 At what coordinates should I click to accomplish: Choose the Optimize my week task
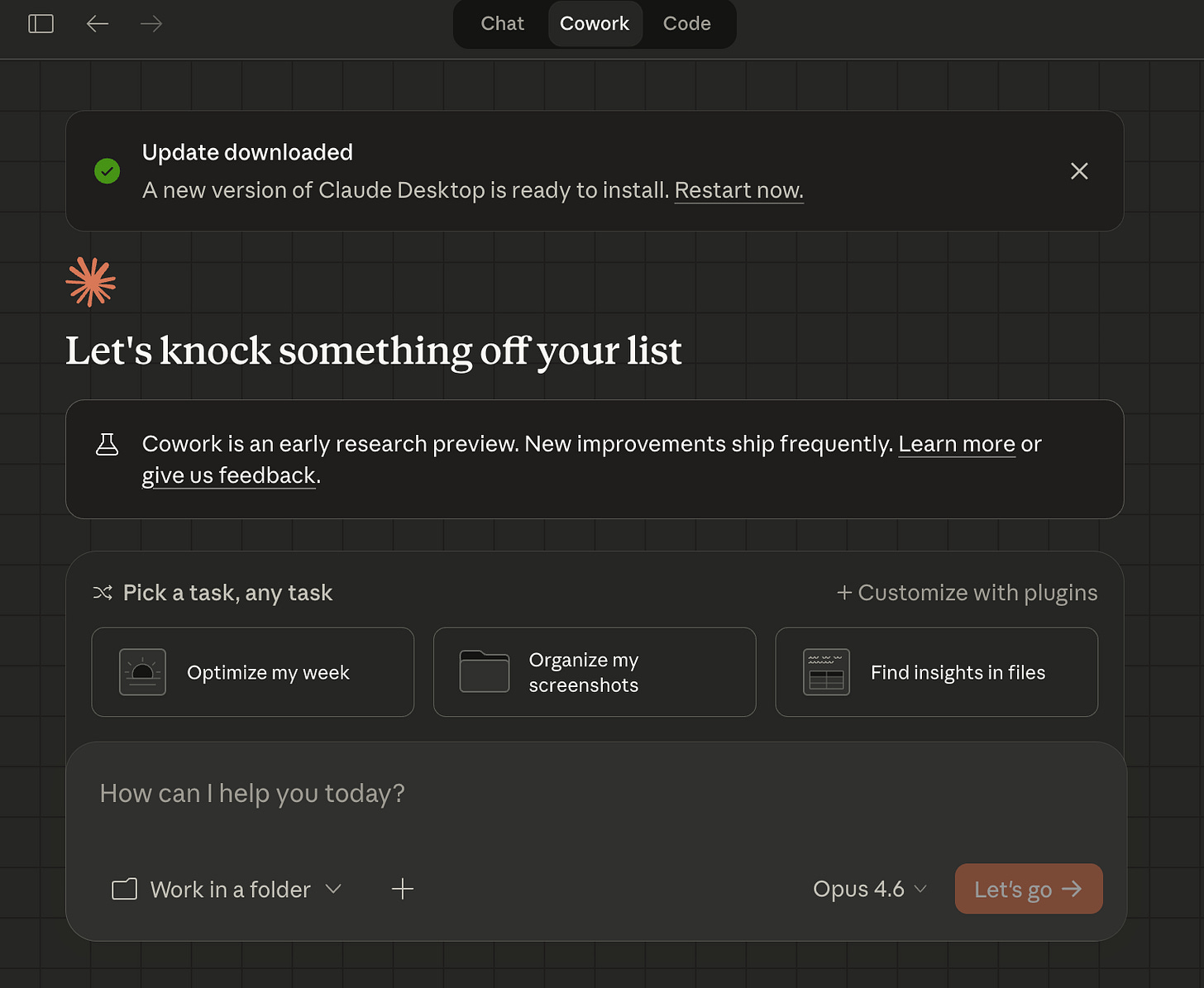(253, 672)
